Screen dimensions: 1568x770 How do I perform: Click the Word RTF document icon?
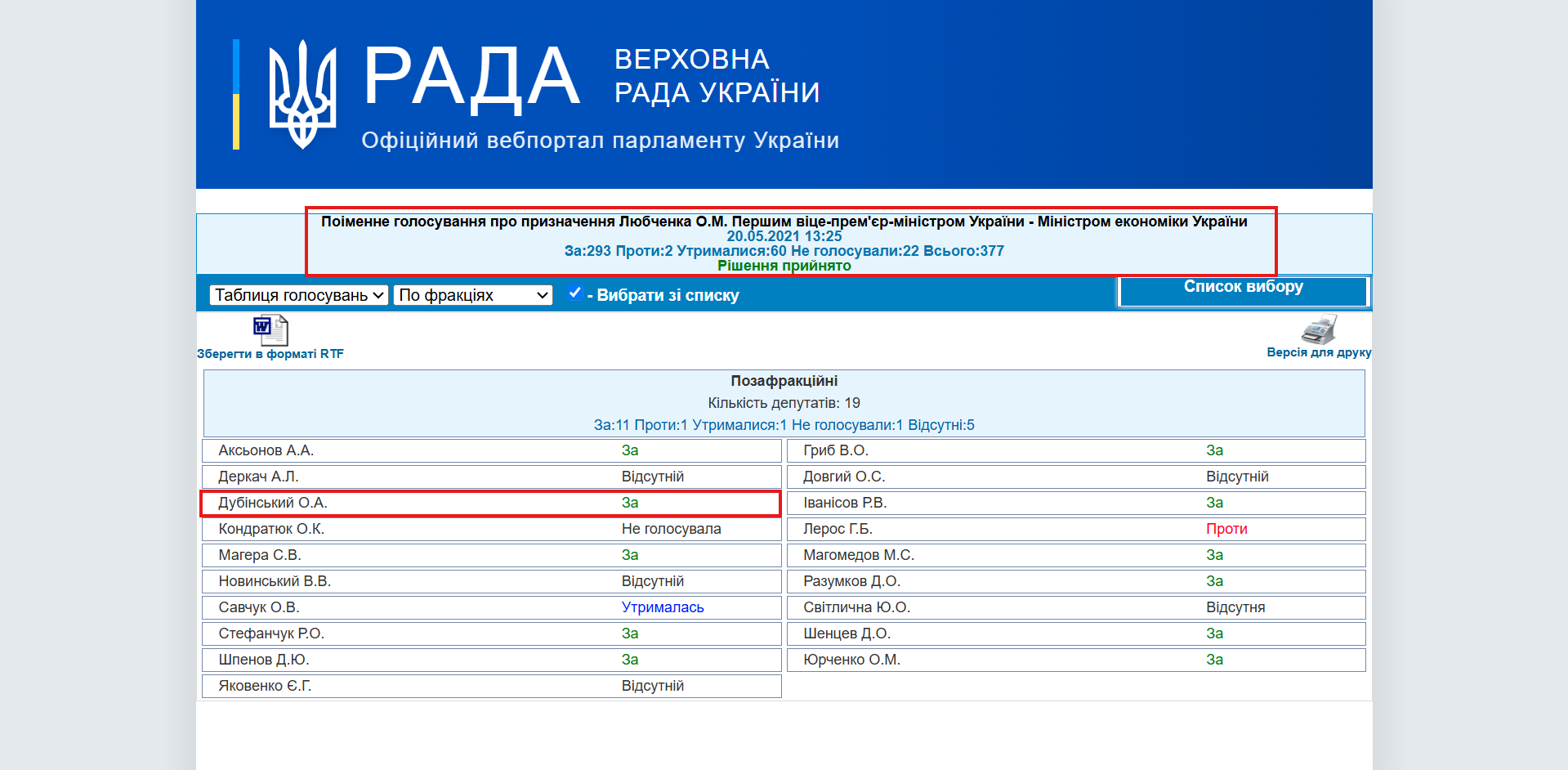(x=270, y=330)
